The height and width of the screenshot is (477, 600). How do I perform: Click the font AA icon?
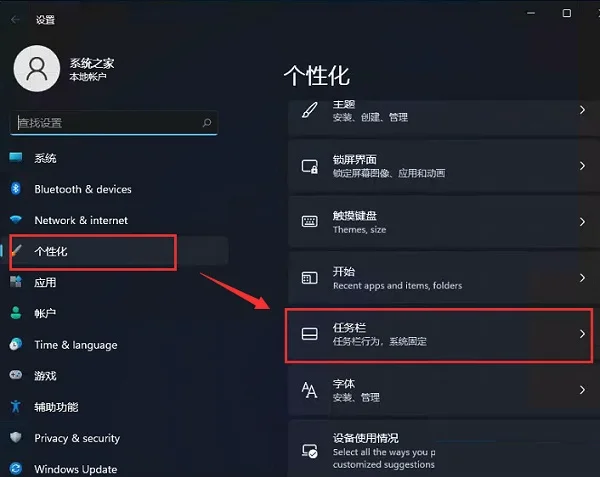pyautogui.click(x=309, y=390)
